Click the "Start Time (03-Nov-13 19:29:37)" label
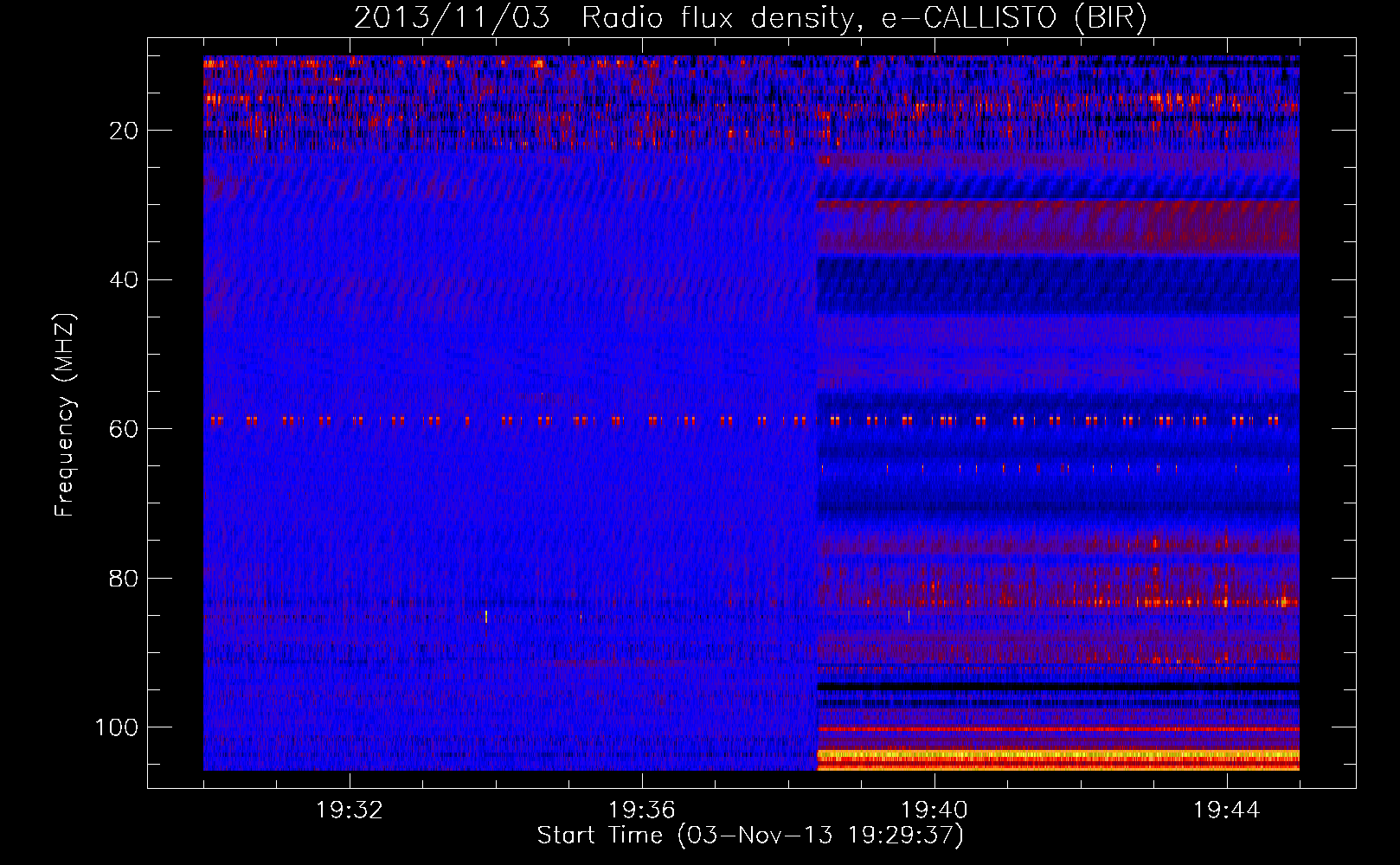Screen dimensions: 1400x865 [x=750, y=836]
